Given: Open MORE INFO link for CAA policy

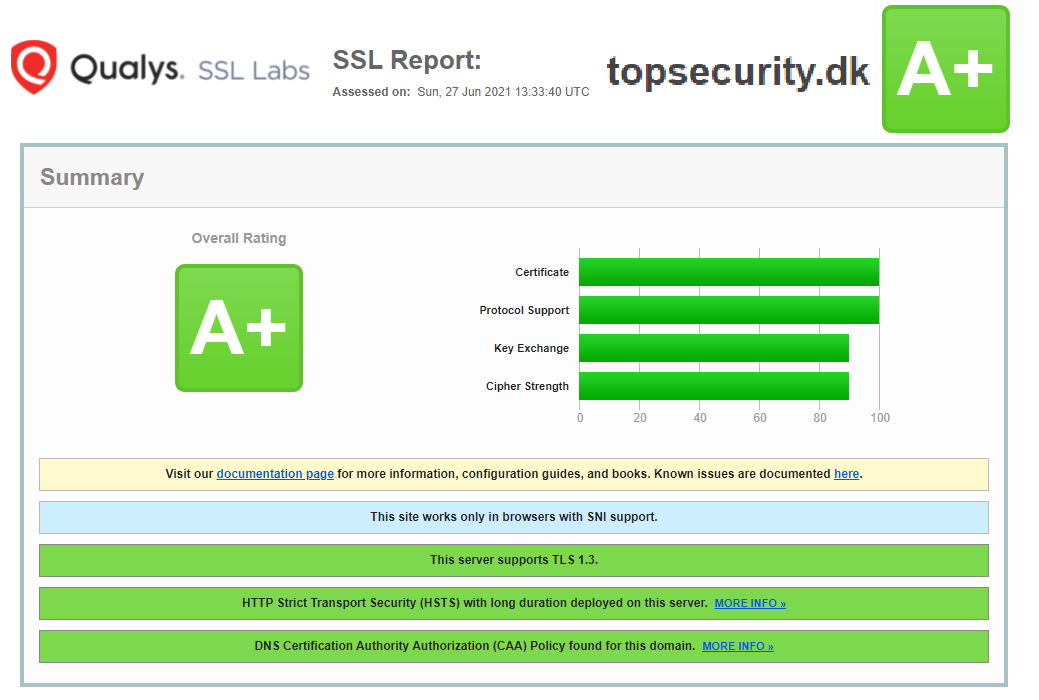Looking at the screenshot, I should pyautogui.click(x=738, y=646).
